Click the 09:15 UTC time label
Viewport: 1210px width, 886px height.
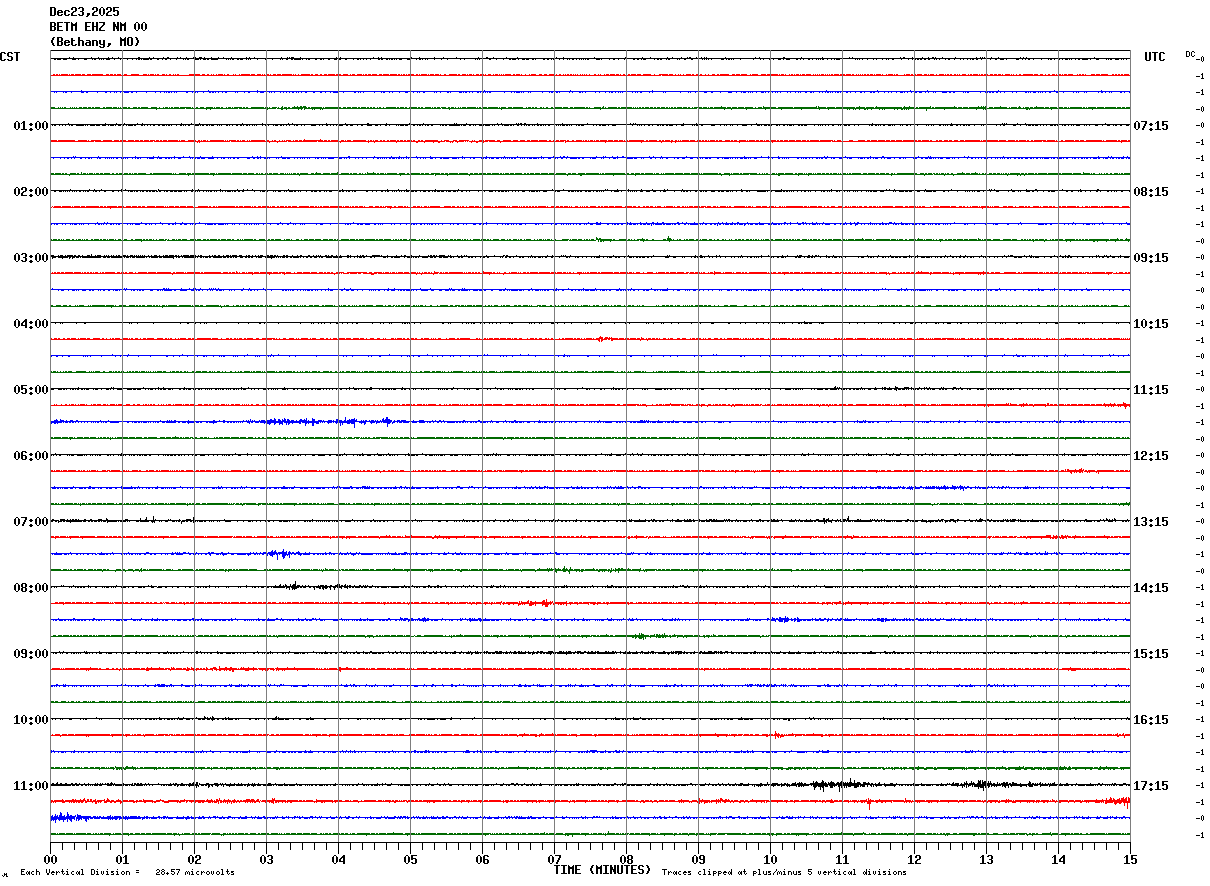pos(1150,258)
